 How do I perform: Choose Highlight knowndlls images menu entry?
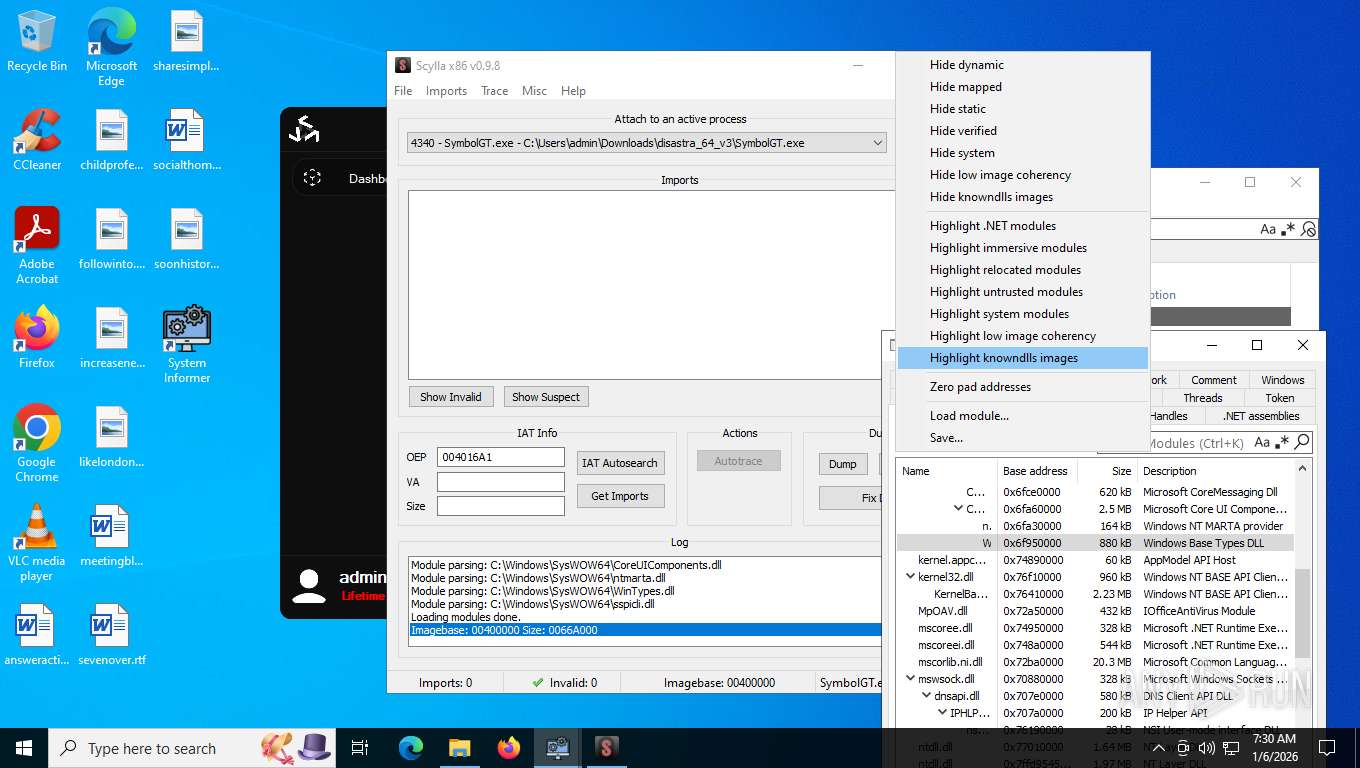1022,358
